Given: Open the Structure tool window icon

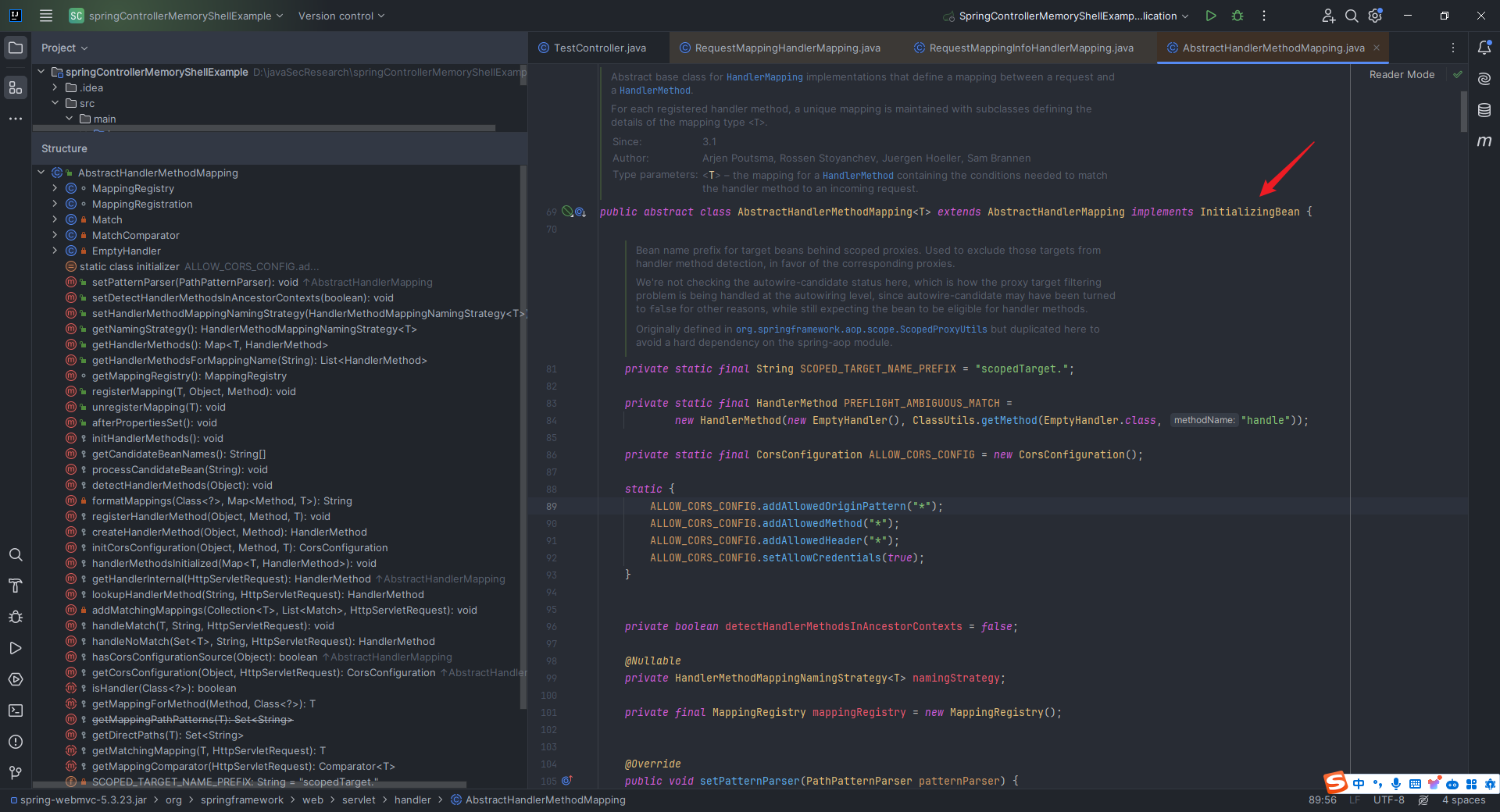Looking at the screenshot, I should (16, 87).
